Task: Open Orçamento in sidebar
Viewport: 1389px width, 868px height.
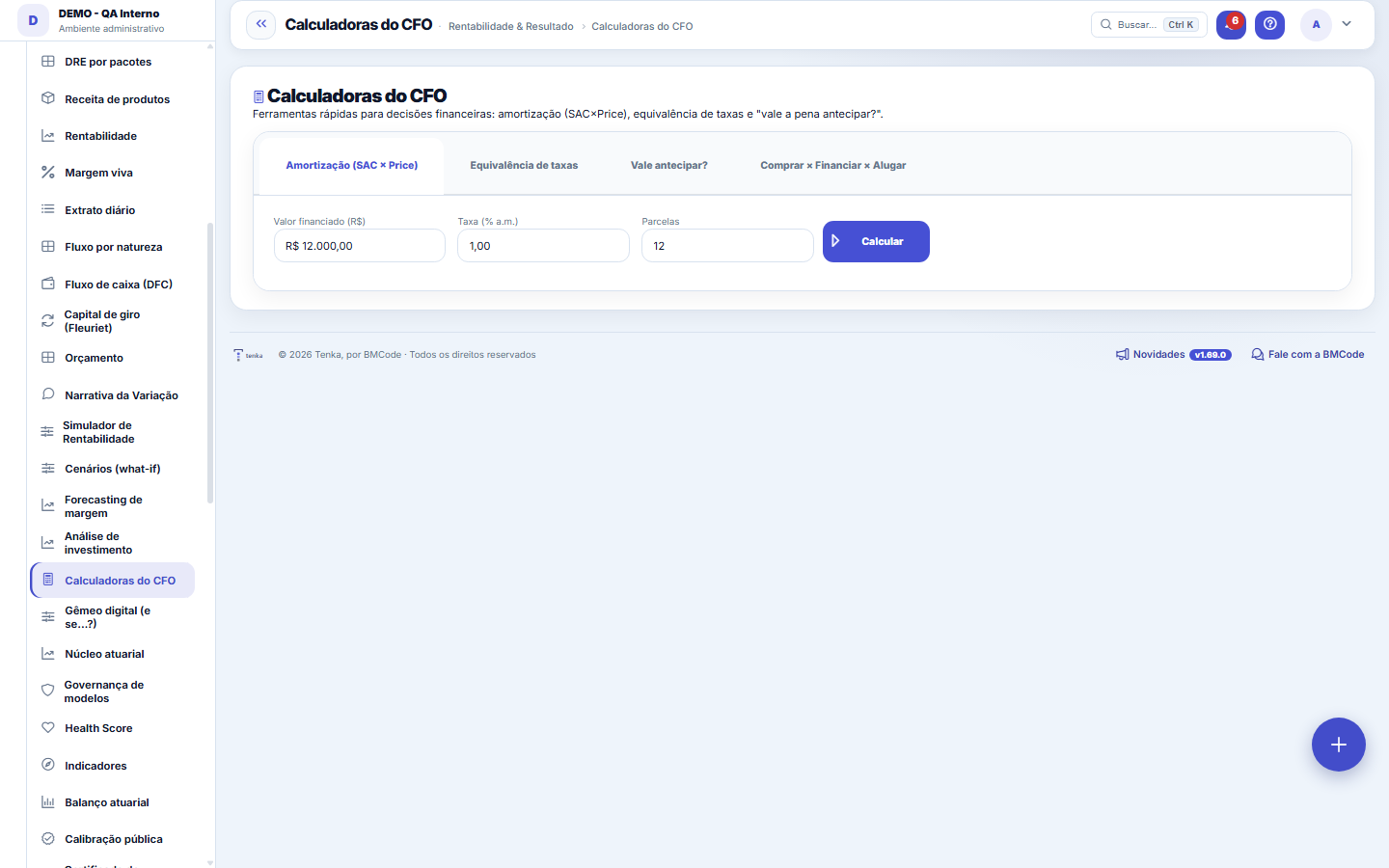Action: (x=113, y=358)
